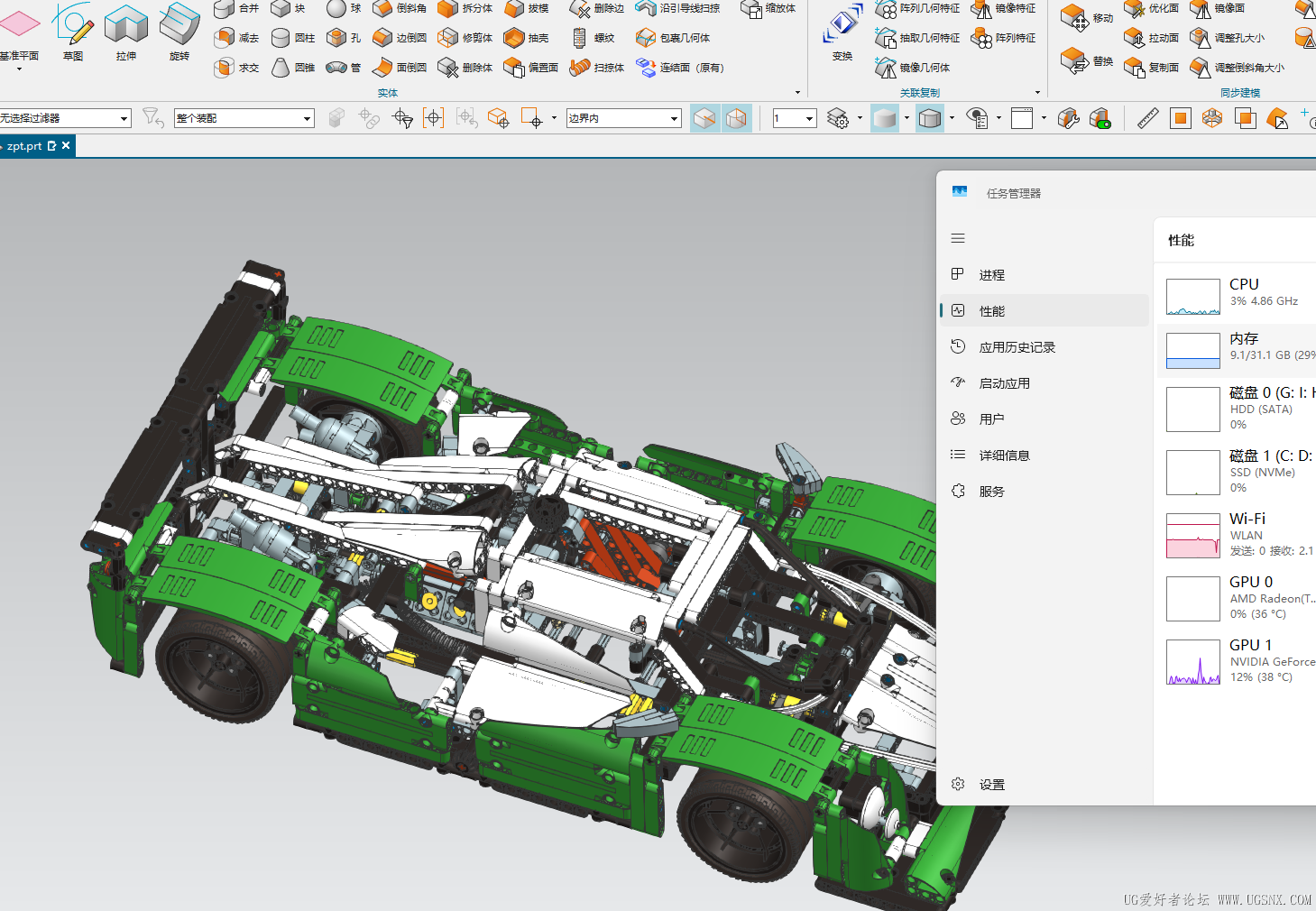The image size is (1316, 911).
Task: Open Startup Apps (启动应用) in Task Manager
Action: coord(1045,382)
